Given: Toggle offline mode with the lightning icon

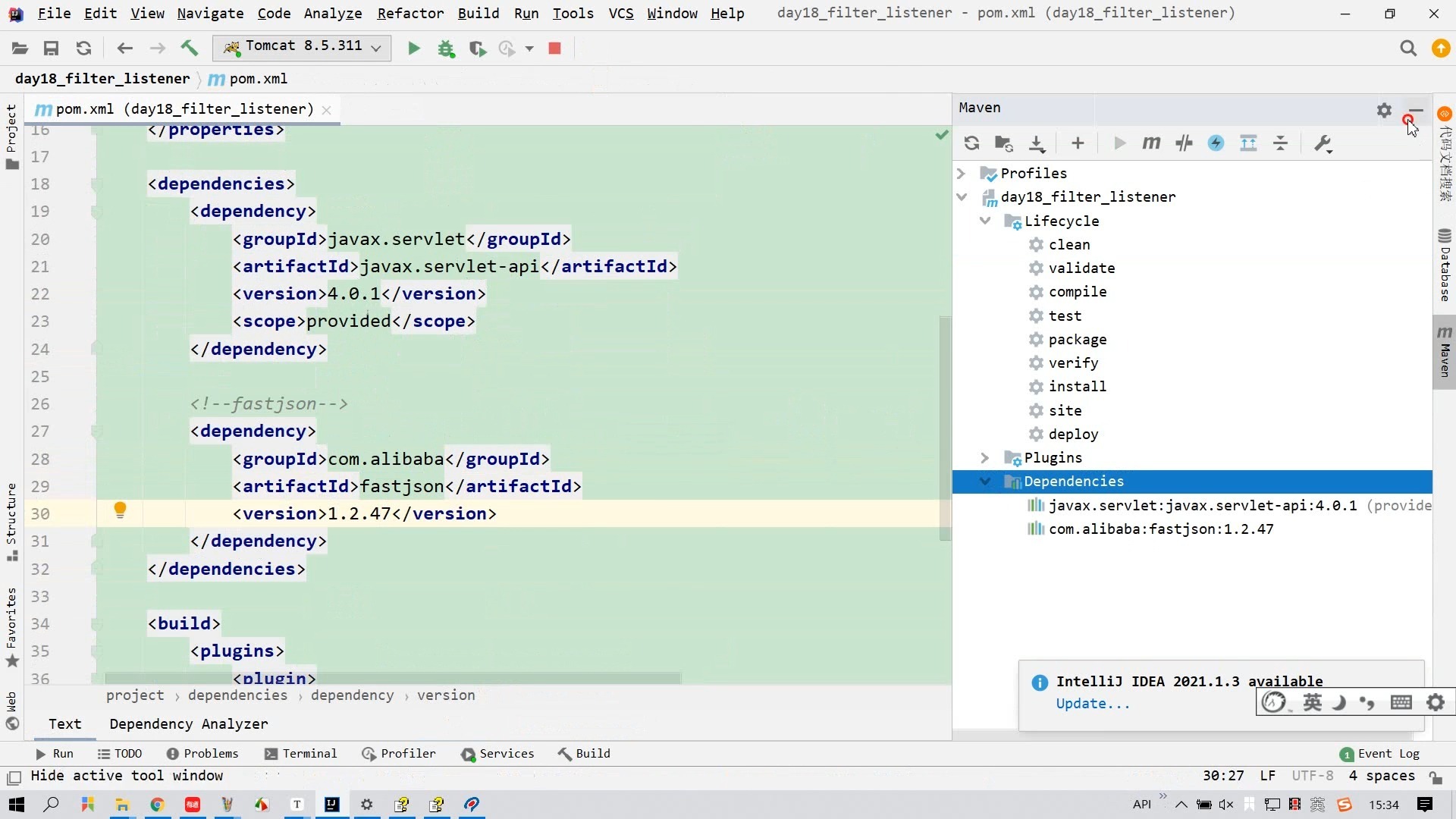Looking at the screenshot, I should (1216, 143).
